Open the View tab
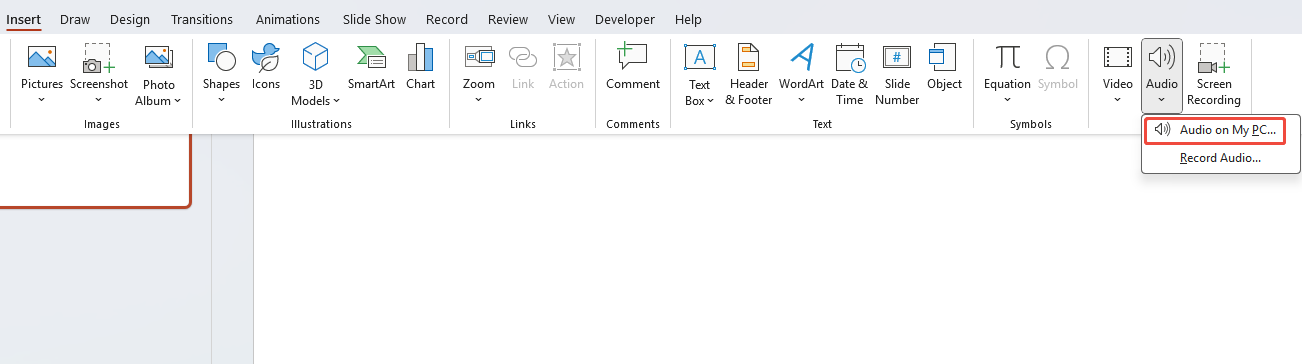The width and height of the screenshot is (1302, 364). [562, 19]
